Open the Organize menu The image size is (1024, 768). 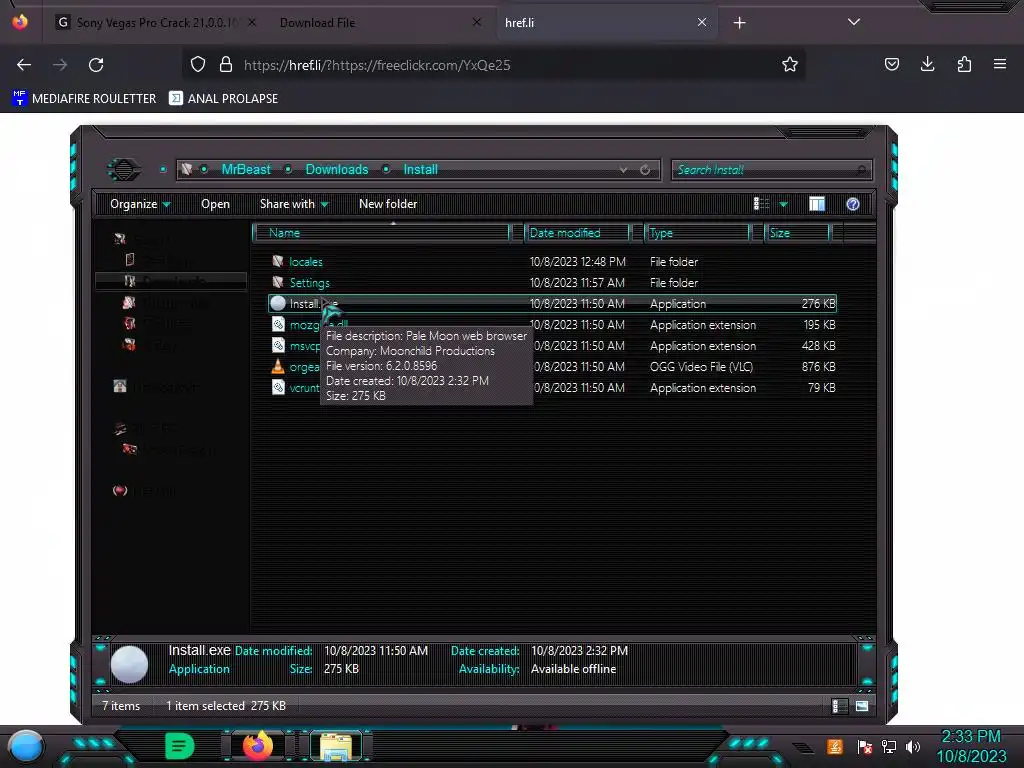pos(140,204)
